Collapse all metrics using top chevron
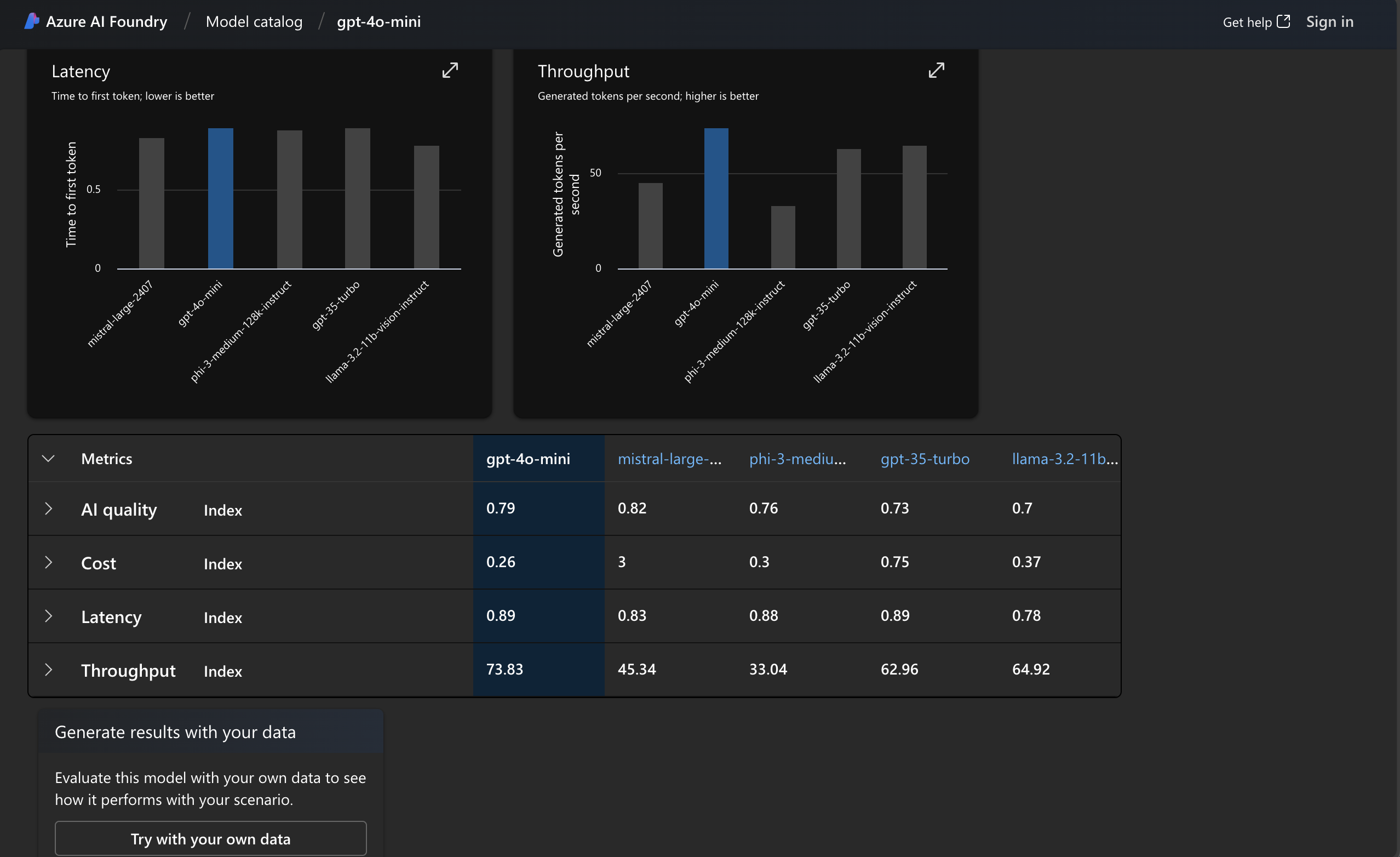The height and width of the screenshot is (857, 1400). tap(47, 458)
